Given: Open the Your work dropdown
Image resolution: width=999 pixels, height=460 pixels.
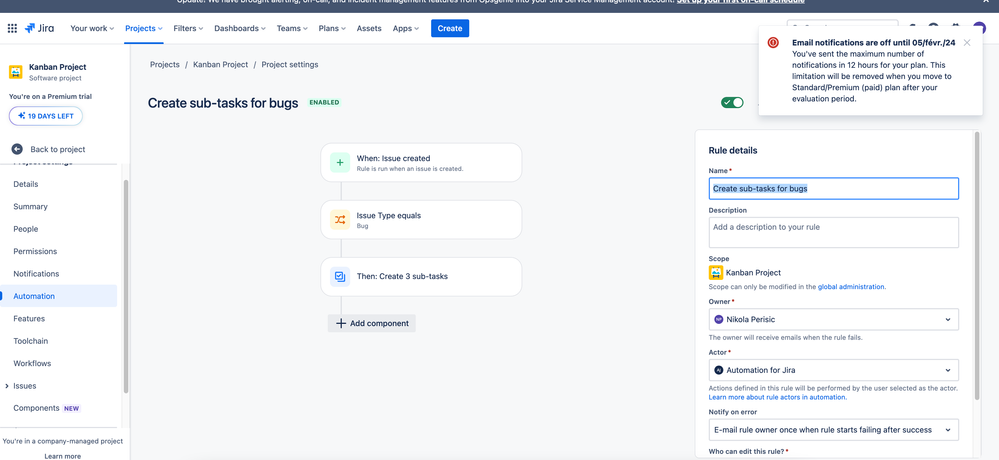Looking at the screenshot, I should point(92,28).
